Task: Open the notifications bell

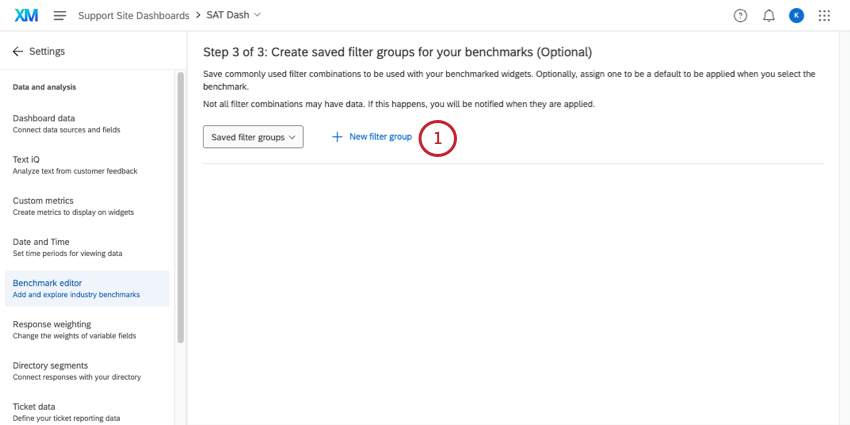Action: click(x=768, y=15)
